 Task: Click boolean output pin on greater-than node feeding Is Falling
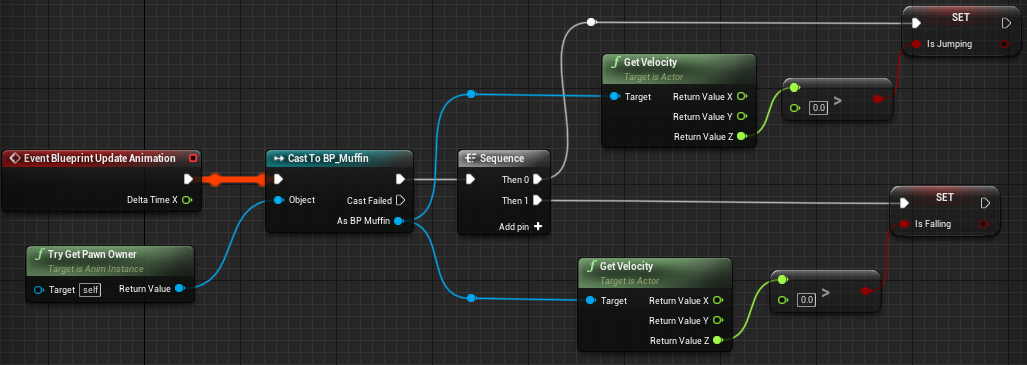866,291
